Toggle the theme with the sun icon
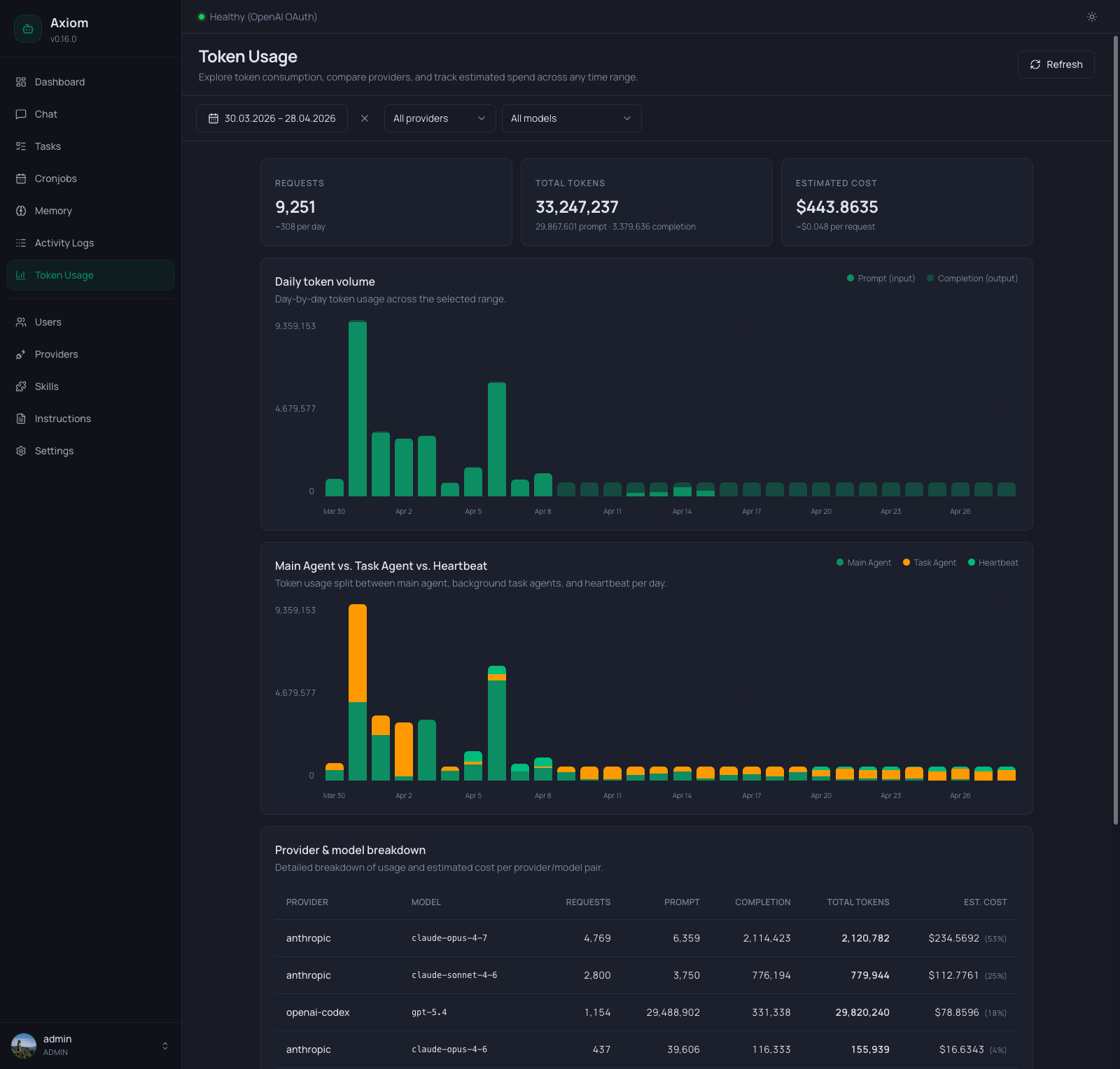 pos(1091,17)
